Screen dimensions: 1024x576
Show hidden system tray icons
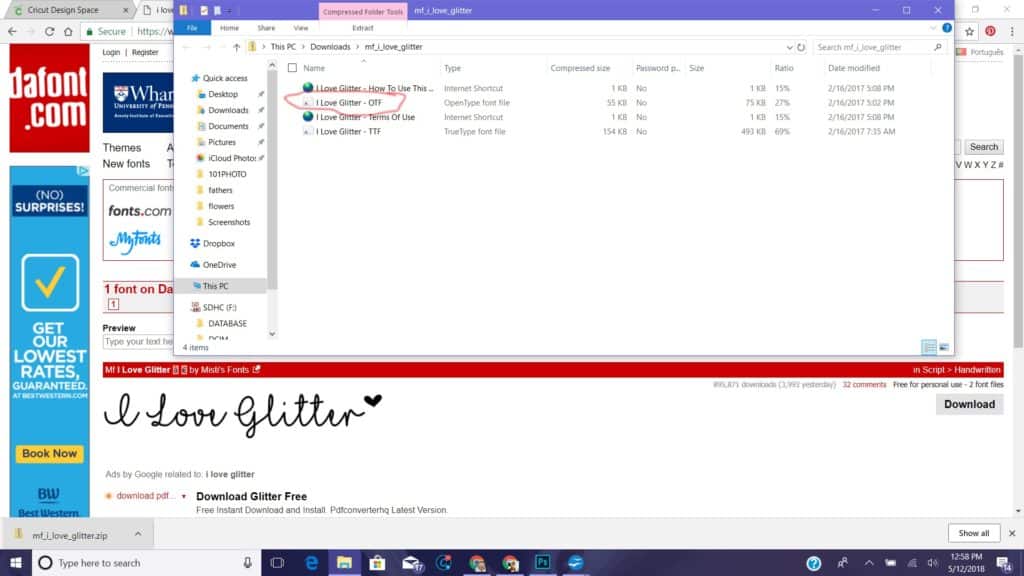pos(869,562)
